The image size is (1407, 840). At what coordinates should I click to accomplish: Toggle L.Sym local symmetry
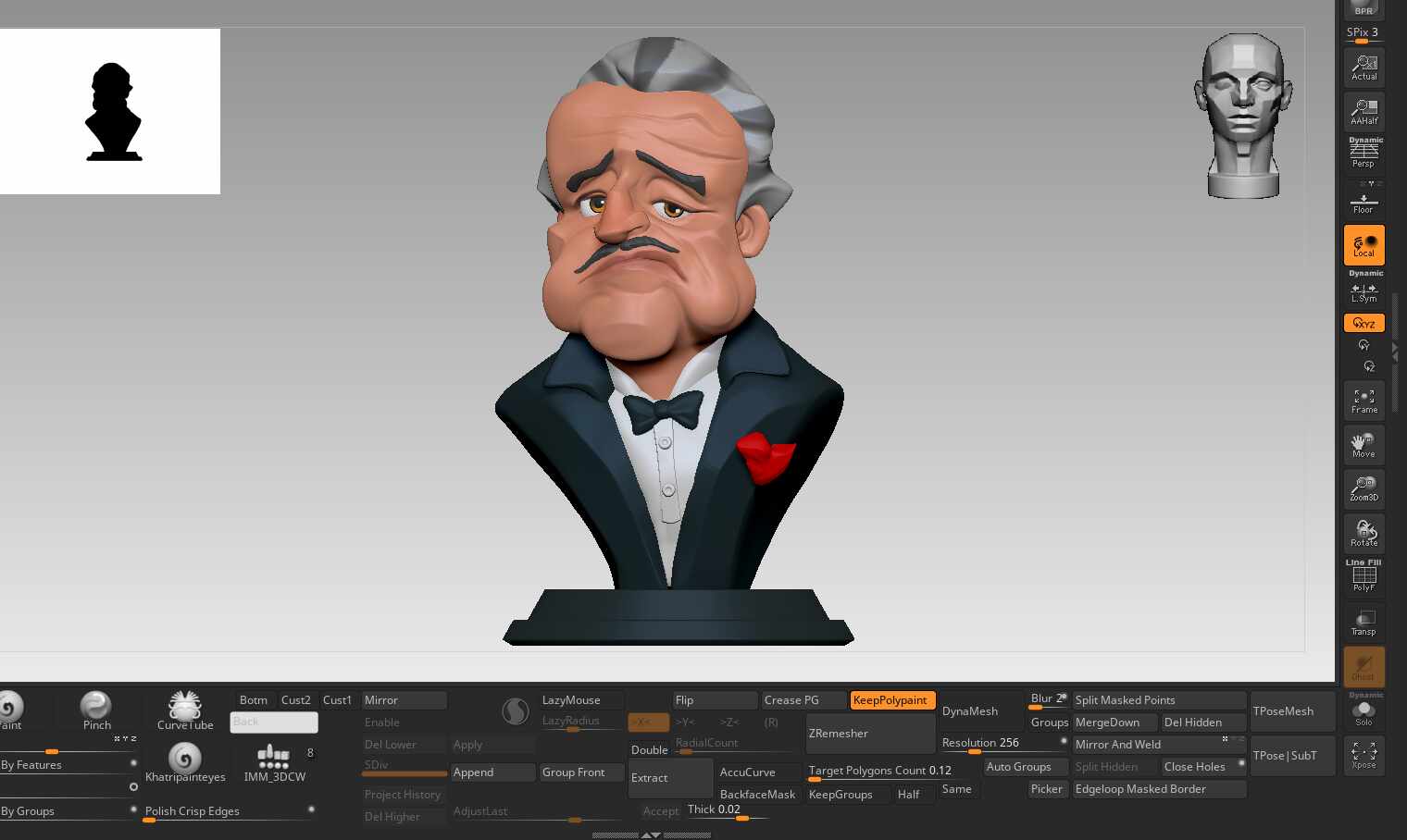(x=1363, y=288)
